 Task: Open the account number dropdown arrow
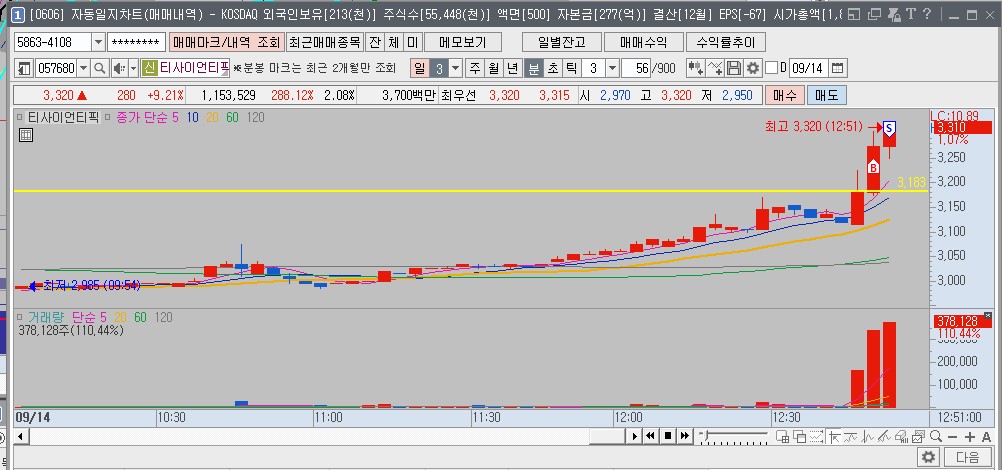98,43
